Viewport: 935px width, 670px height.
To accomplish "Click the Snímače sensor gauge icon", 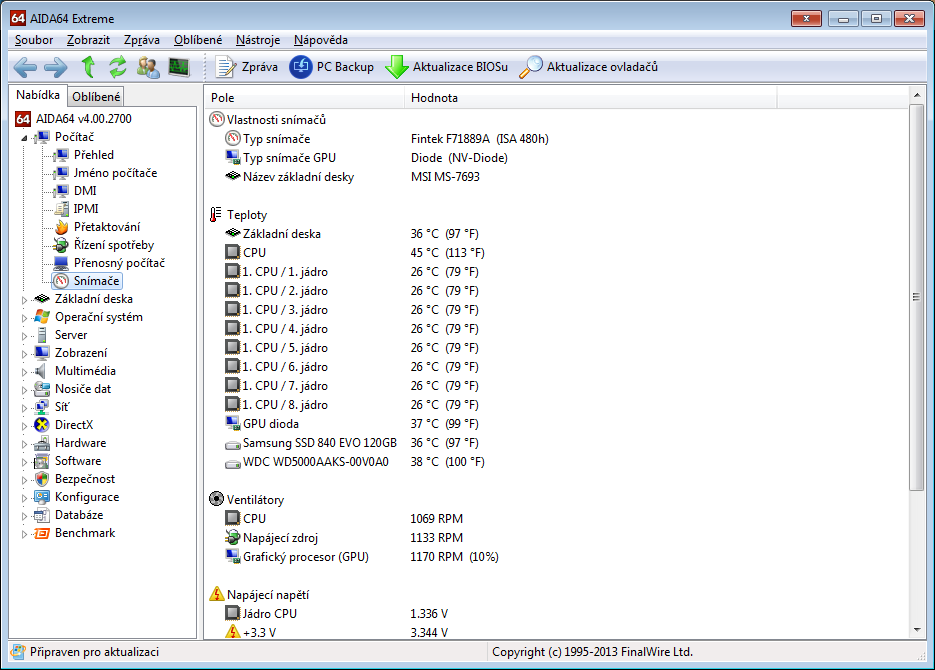I will click(x=61, y=281).
